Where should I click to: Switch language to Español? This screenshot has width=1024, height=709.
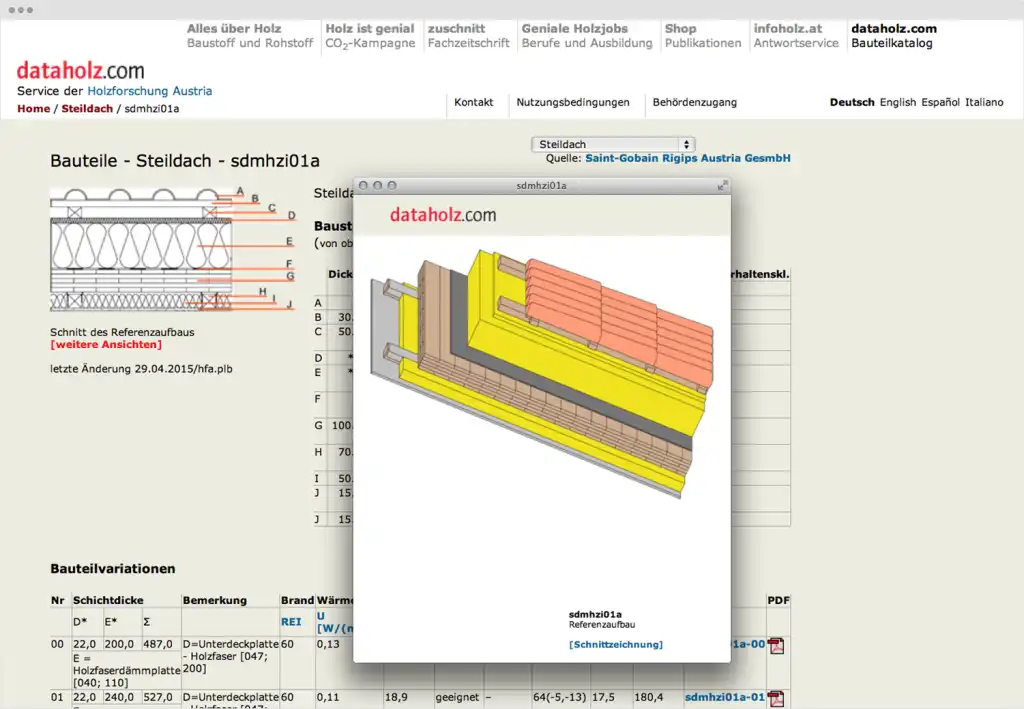(940, 102)
